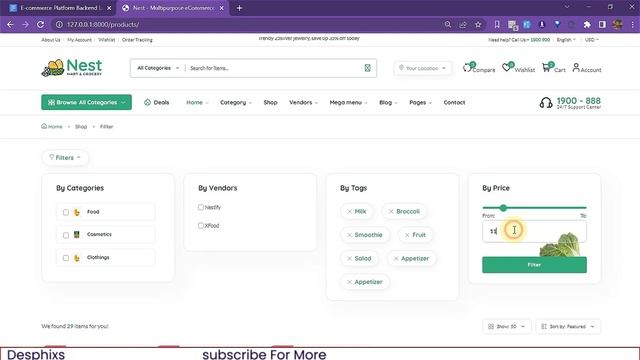Image resolution: width=640 pixels, height=360 pixels.
Task: Open the shopping Cart icon
Action: tap(546, 68)
